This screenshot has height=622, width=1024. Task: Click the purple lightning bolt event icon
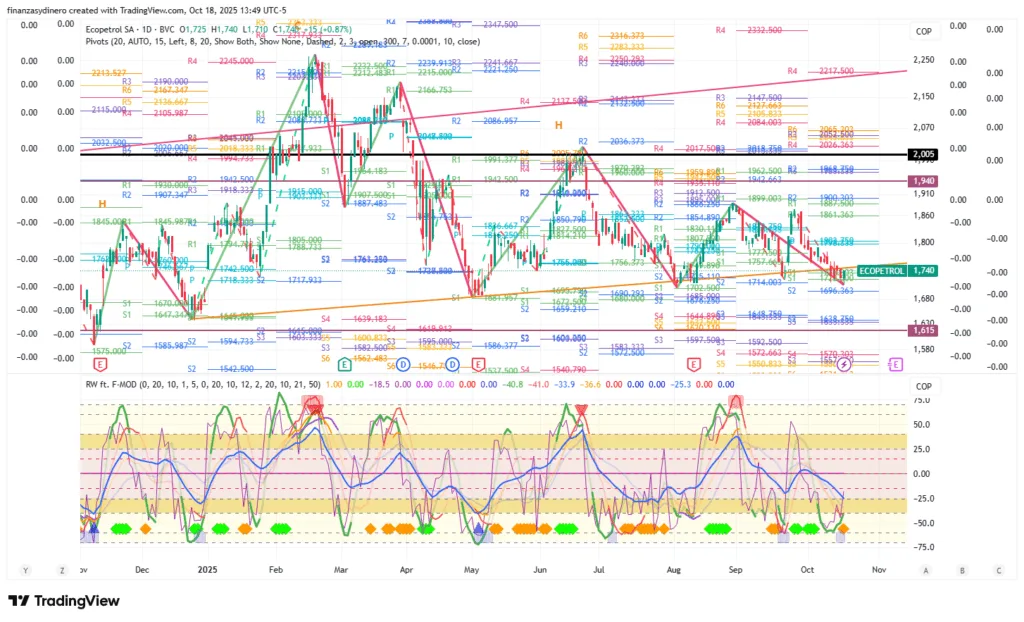click(x=844, y=365)
